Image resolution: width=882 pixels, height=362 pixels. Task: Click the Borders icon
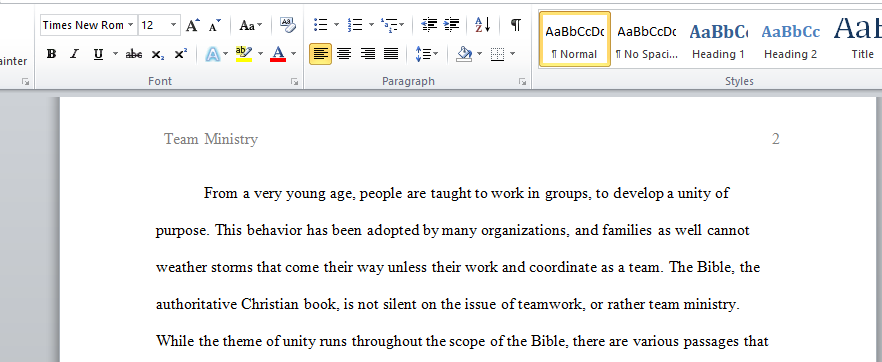497,55
